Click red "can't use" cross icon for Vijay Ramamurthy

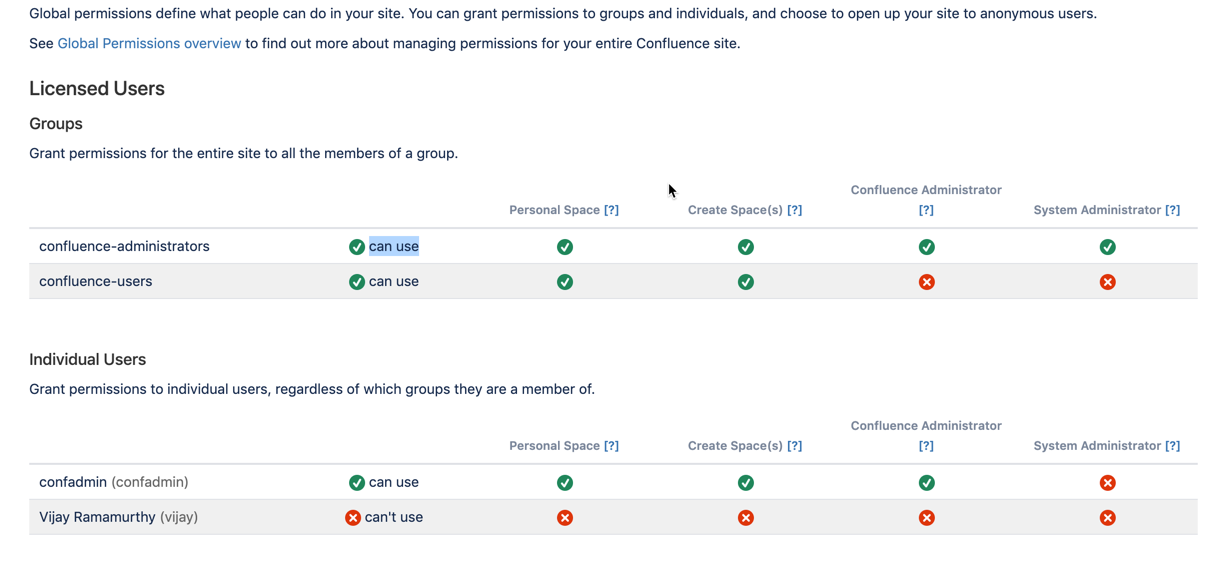353,518
